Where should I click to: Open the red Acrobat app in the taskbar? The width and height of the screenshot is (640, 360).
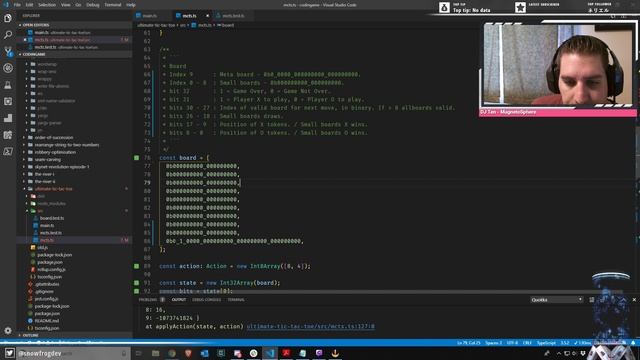286,353
